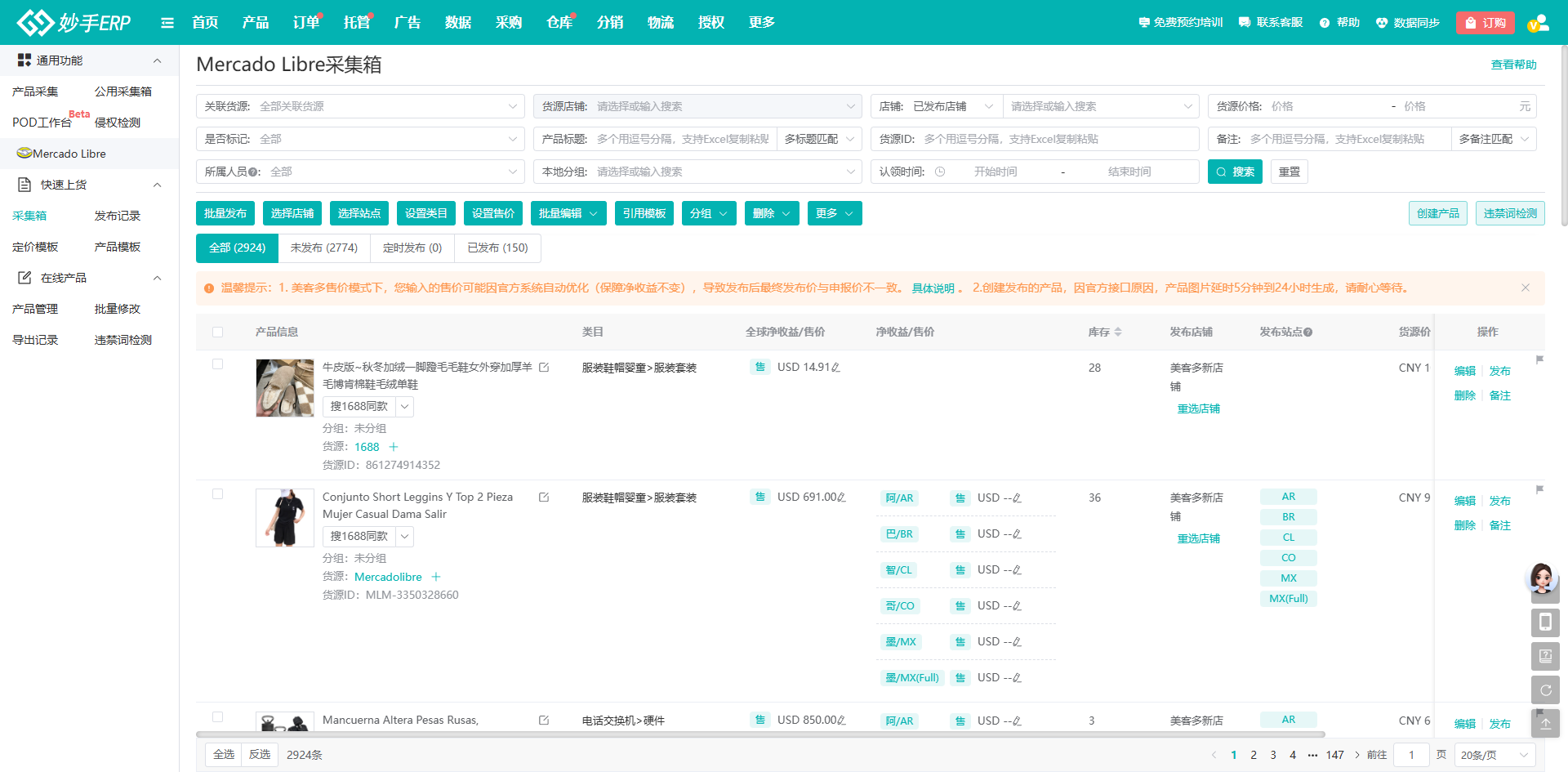Viewport: 1568px width, 772px height.
Task: Check the Conjunto Short Leggins row checkbox
Action: pyautogui.click(x=217, y=494)
